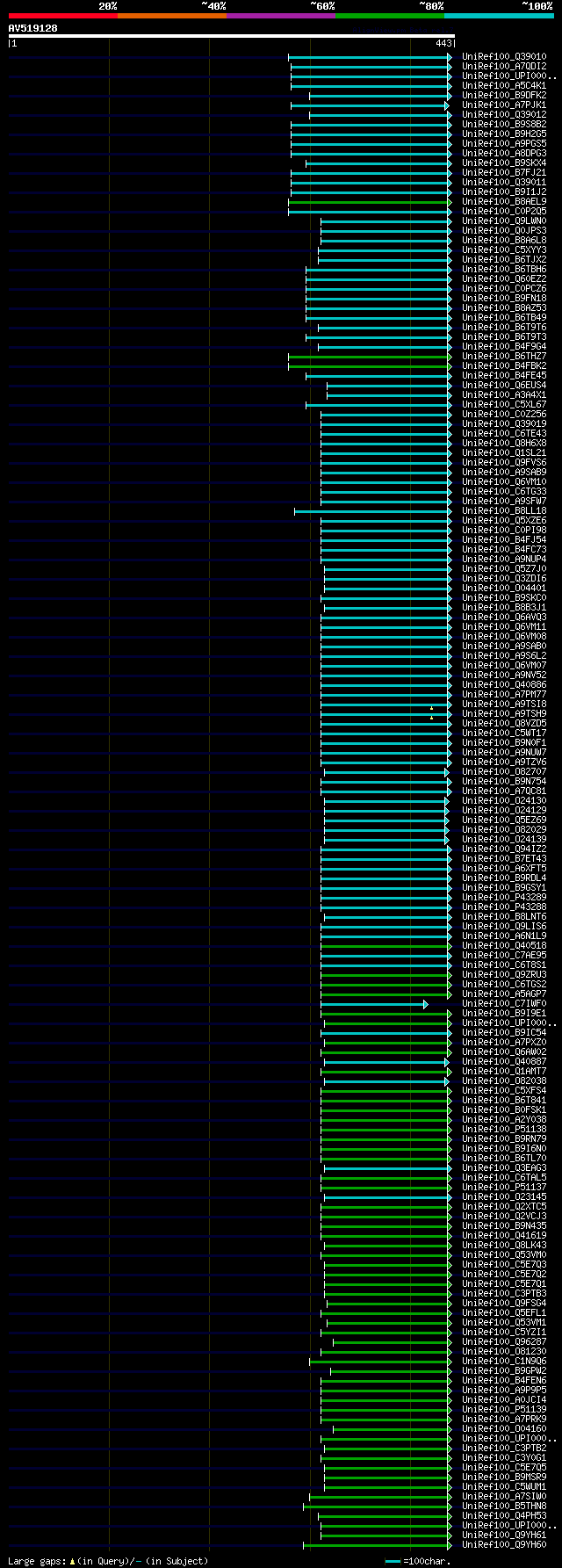Select the UniRef100_Q9YH60 label

click(504, 1545)
